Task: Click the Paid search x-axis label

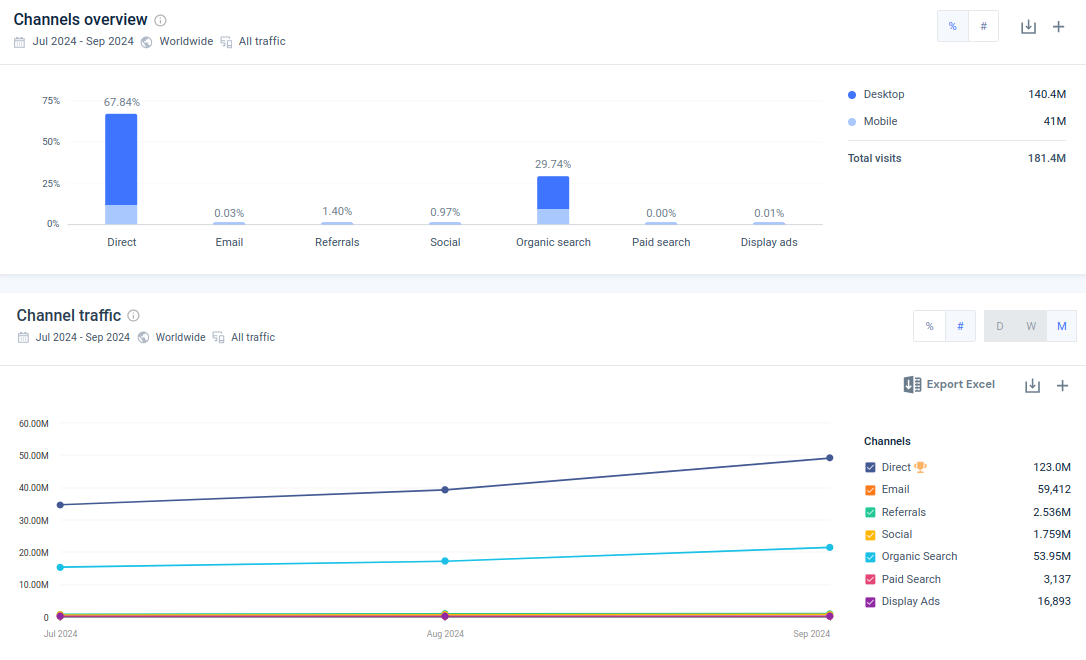Action: pos(661,242)
